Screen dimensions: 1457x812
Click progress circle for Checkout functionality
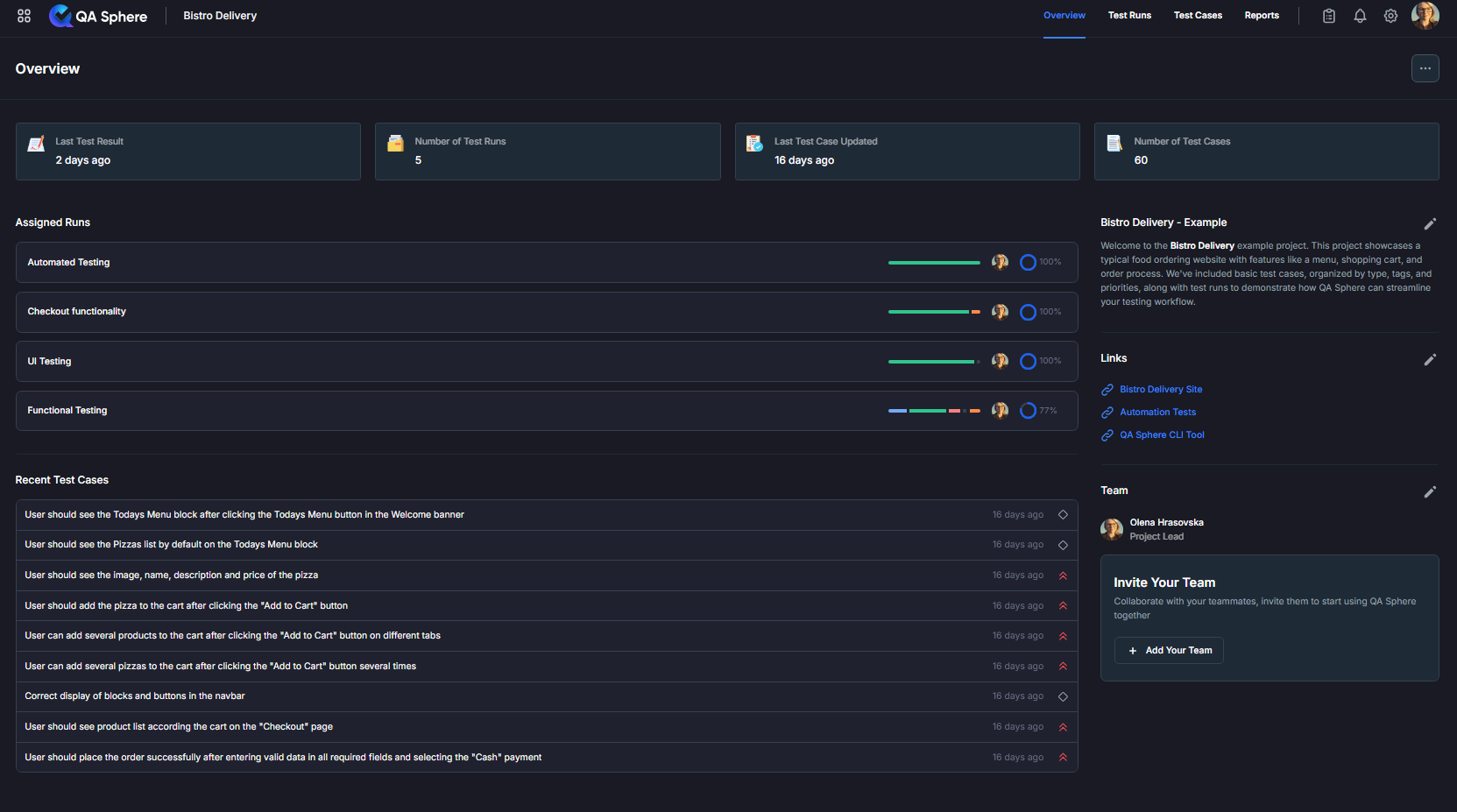[x=1029, y=312]
